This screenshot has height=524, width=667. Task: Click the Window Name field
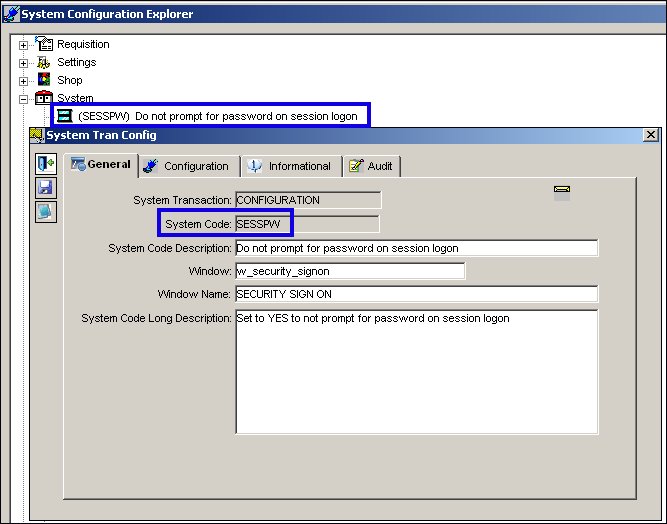[x=416, y=294]
